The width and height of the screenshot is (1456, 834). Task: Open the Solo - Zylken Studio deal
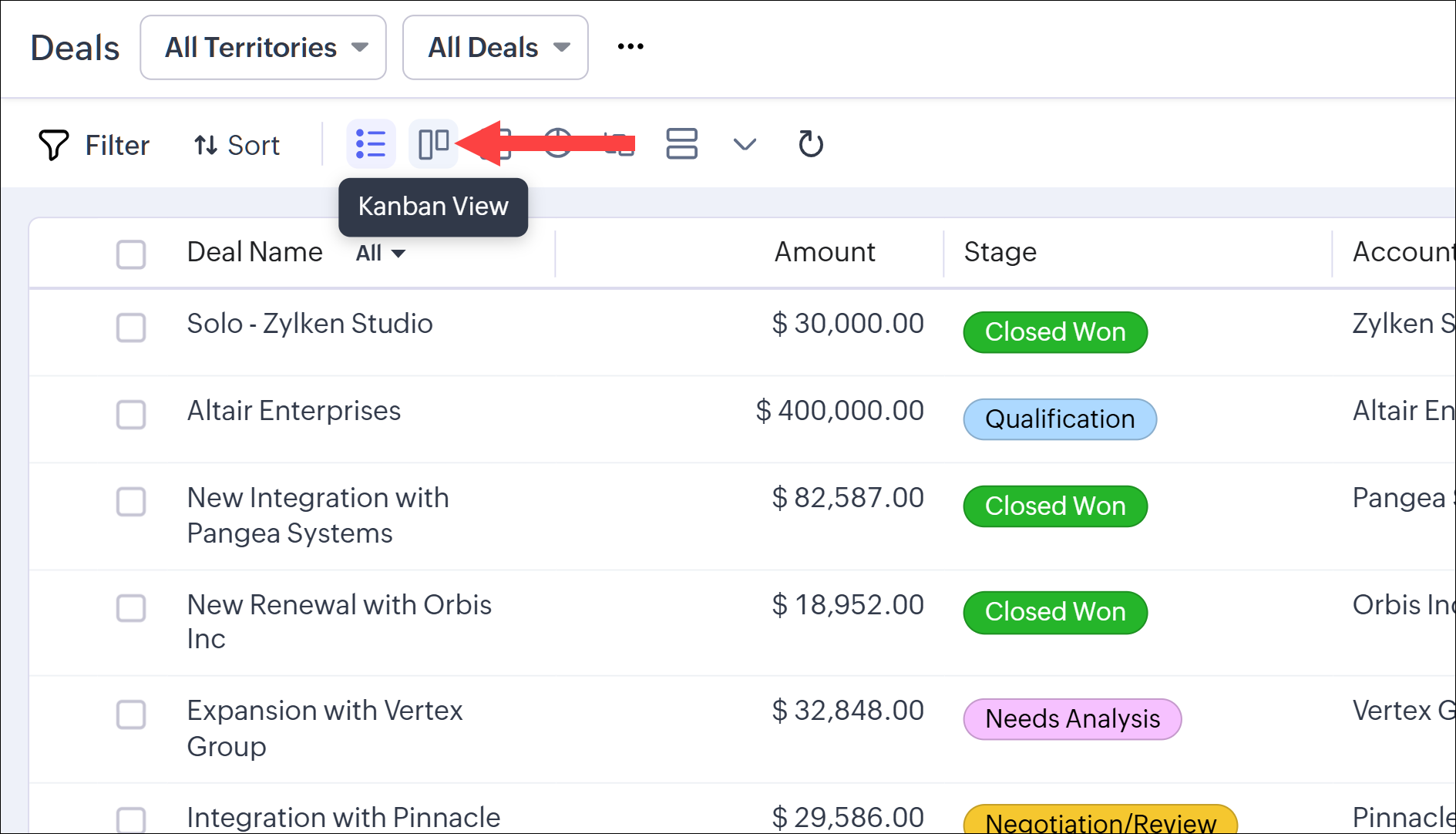tap(310, 324)
